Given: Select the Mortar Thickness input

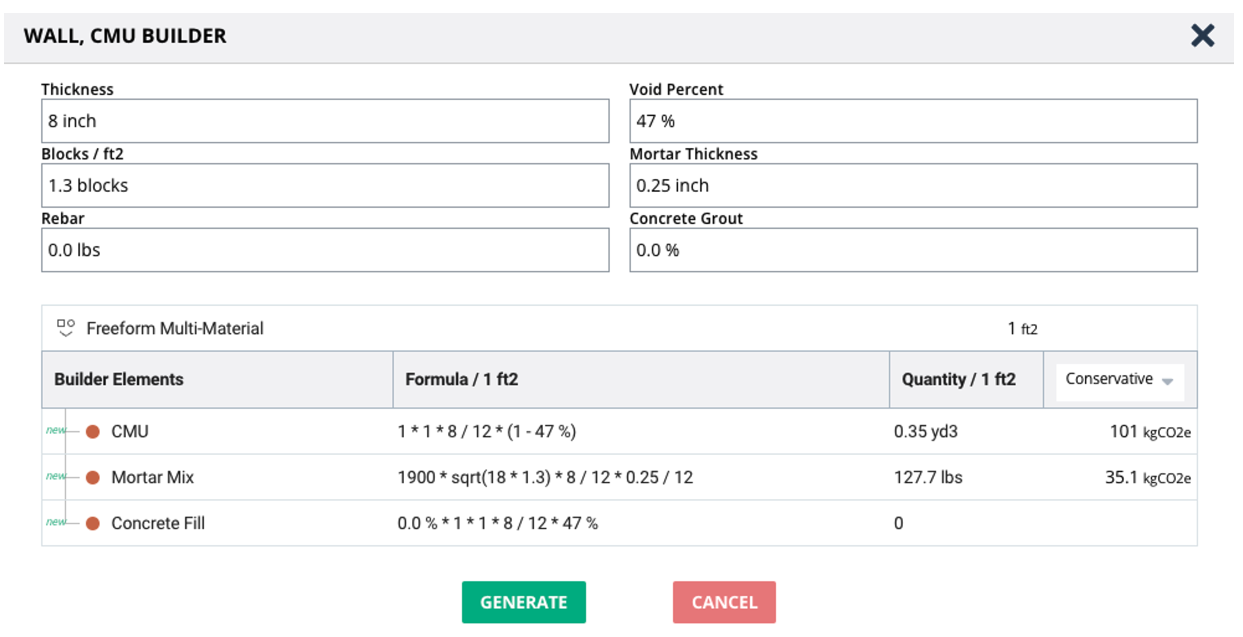Looking at the screenshot, I should click(x=912, y=185).
